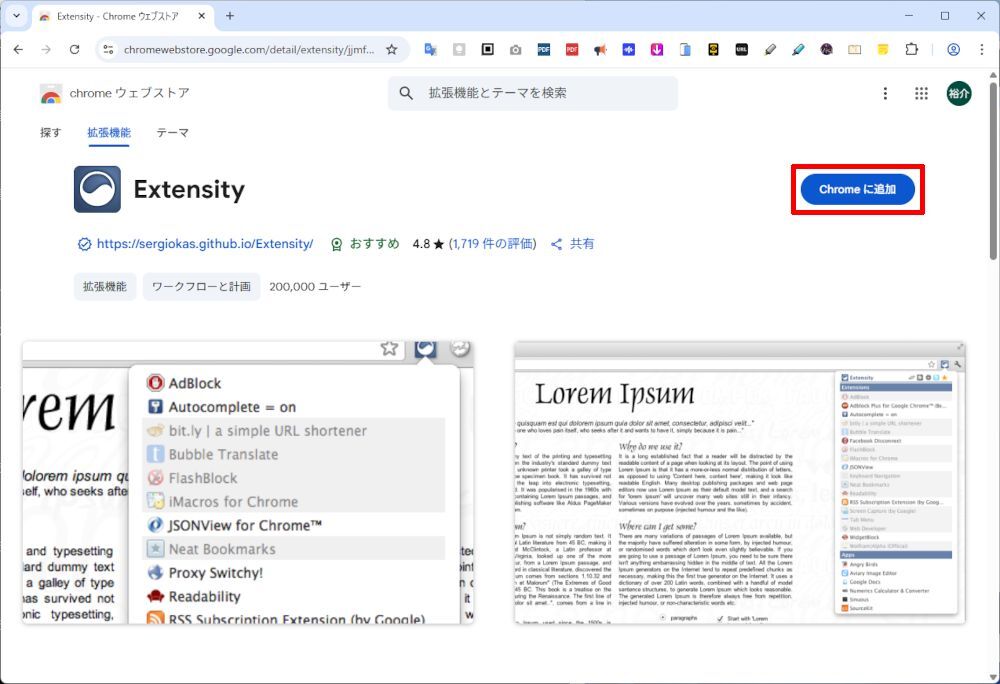Click the ワークフローと計画 category chip
Image resolution: width=1000 pixels, height=684 pixels.
202,287
